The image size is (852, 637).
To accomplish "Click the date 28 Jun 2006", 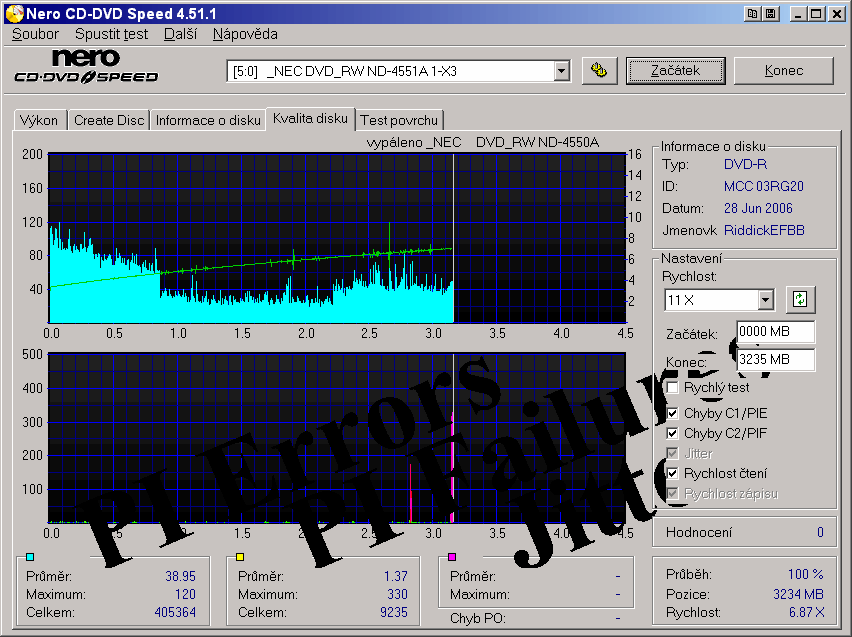I will (758, 208).
